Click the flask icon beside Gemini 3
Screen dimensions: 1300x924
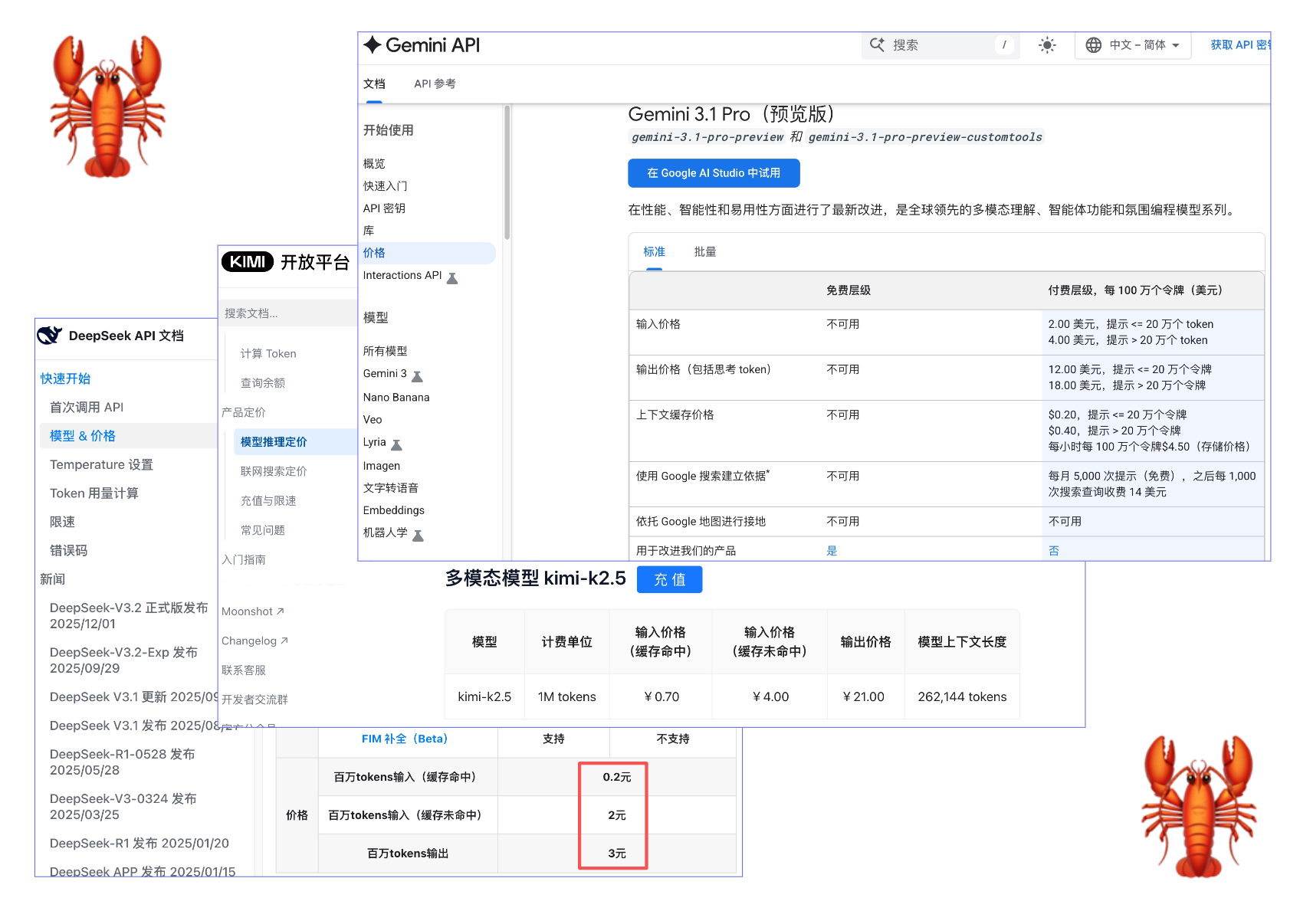417,376
